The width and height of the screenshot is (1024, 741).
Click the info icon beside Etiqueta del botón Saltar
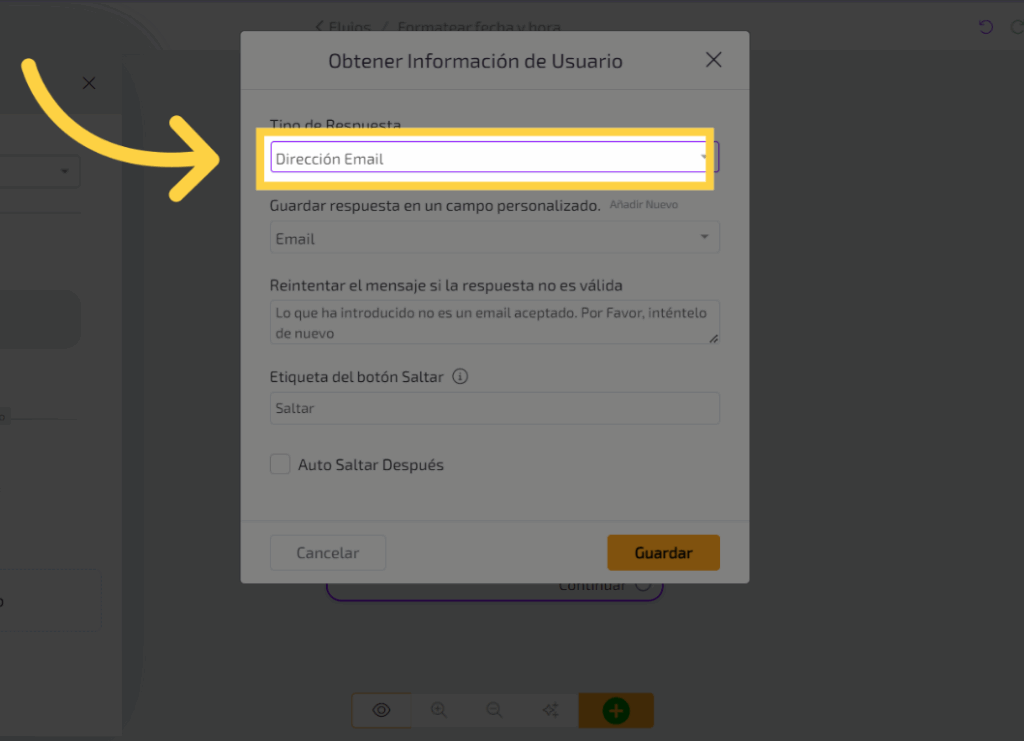(x=460, y=378)
